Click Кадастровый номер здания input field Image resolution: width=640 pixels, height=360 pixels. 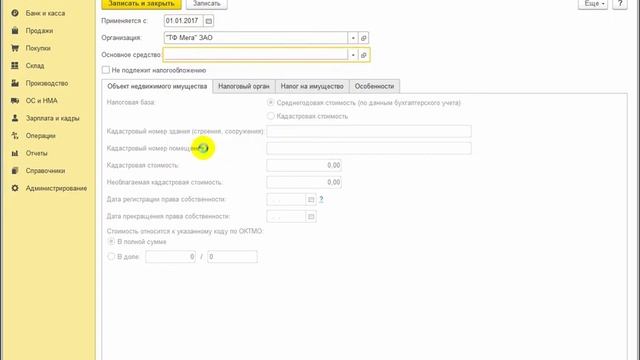click(369, 131)
